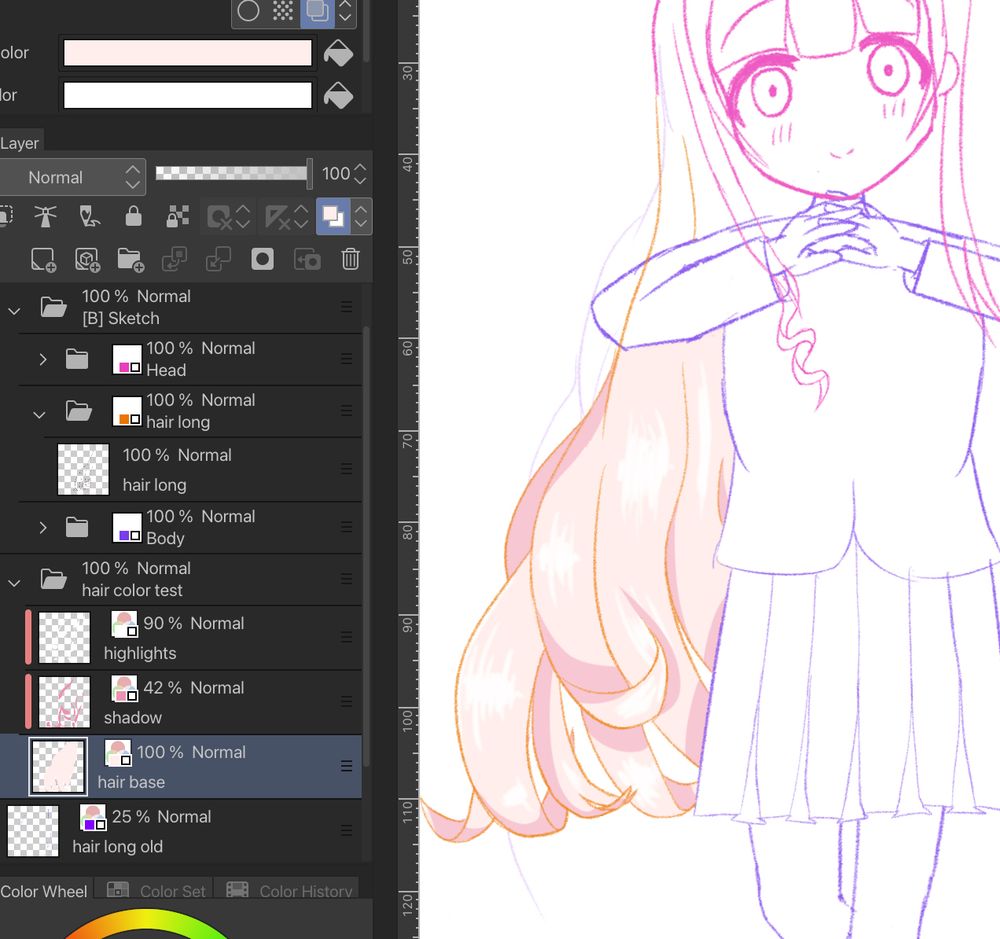Create a layer mask

pyautogui.click(x=262, y=259)
